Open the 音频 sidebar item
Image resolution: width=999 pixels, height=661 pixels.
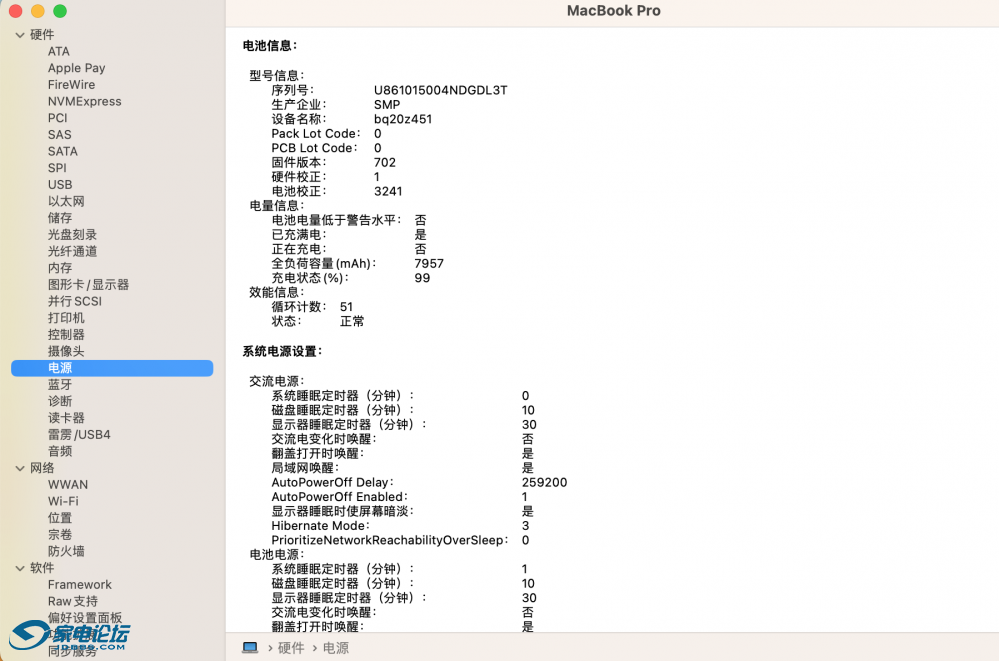pos(60,451)
